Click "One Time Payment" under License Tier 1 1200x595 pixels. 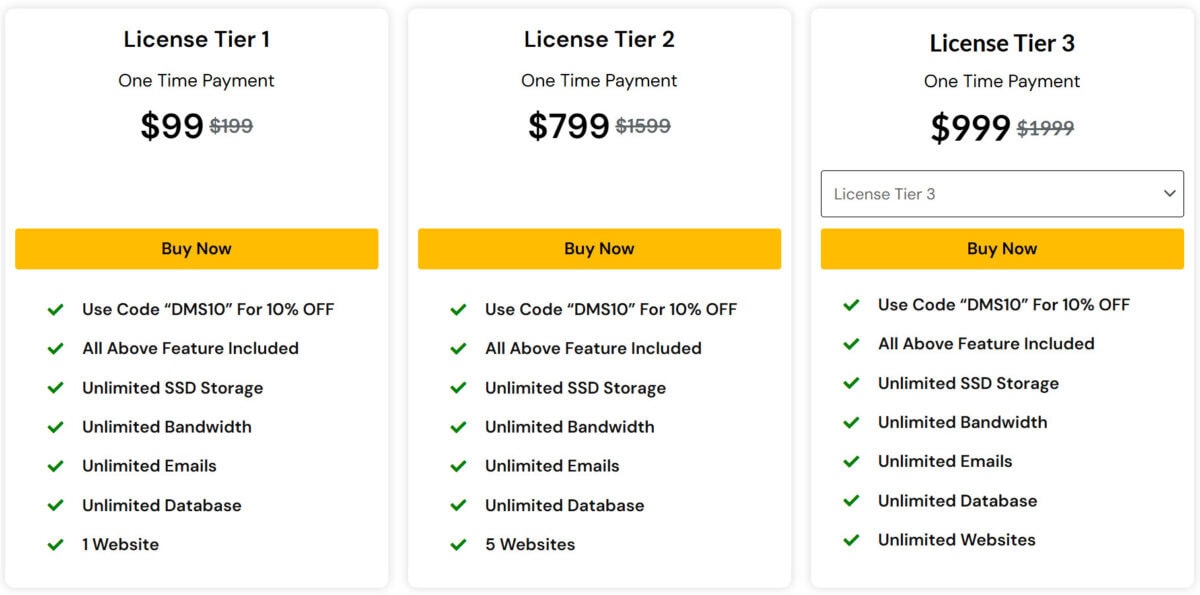click(x=196, y=81)
